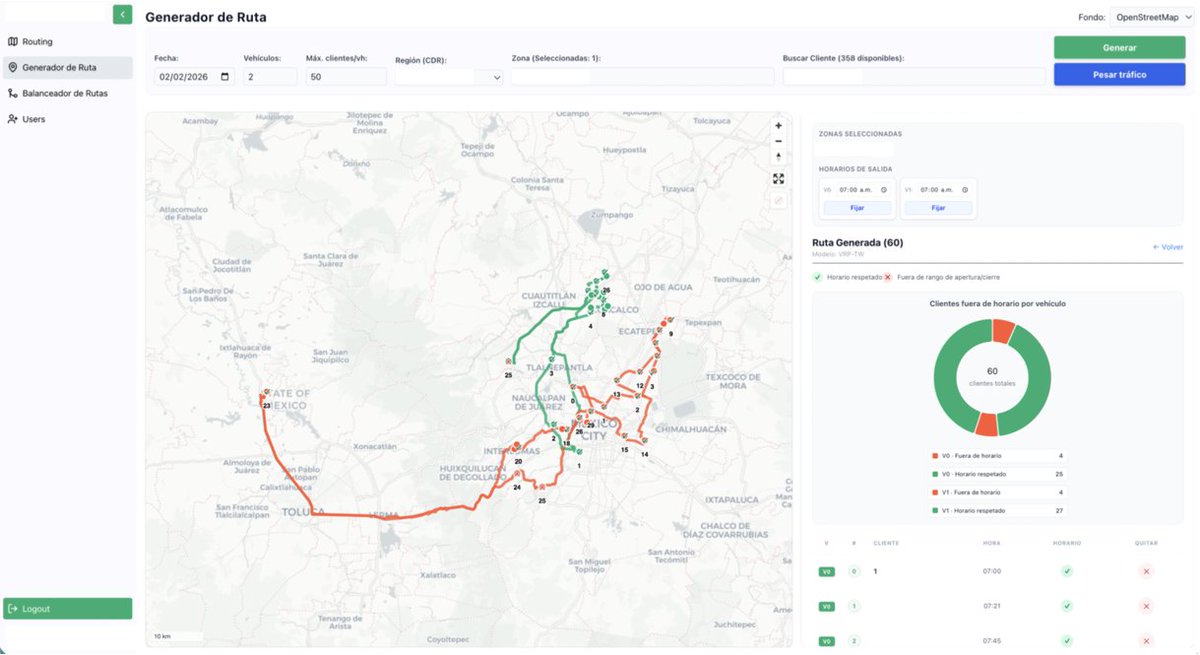Click the faded link tool below fullscreen
Screen dimensions: 1200x655
click(x=779, y=200)
